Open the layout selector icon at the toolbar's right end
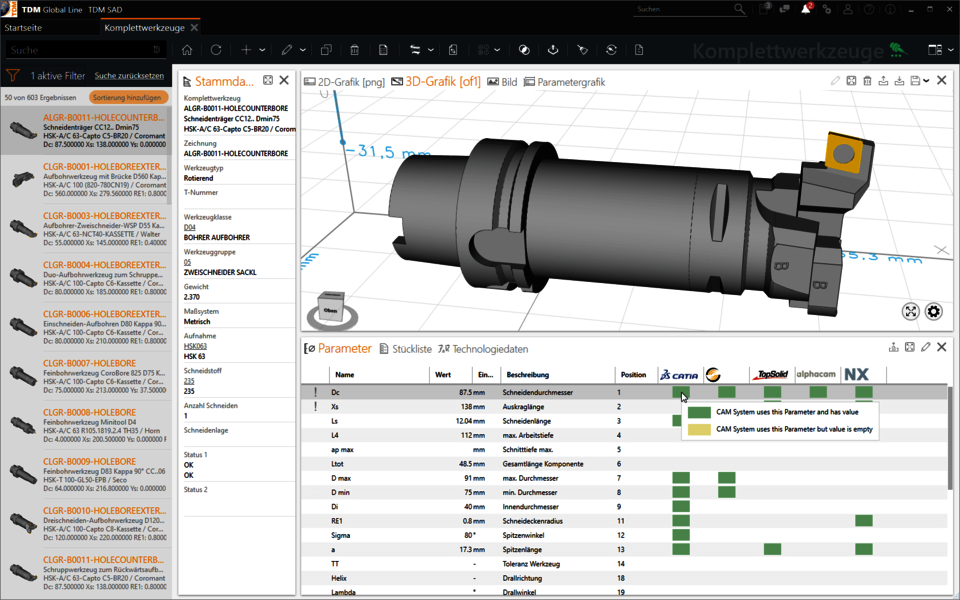The height and width of the screenshot is (600, 960). click(935, 50)
